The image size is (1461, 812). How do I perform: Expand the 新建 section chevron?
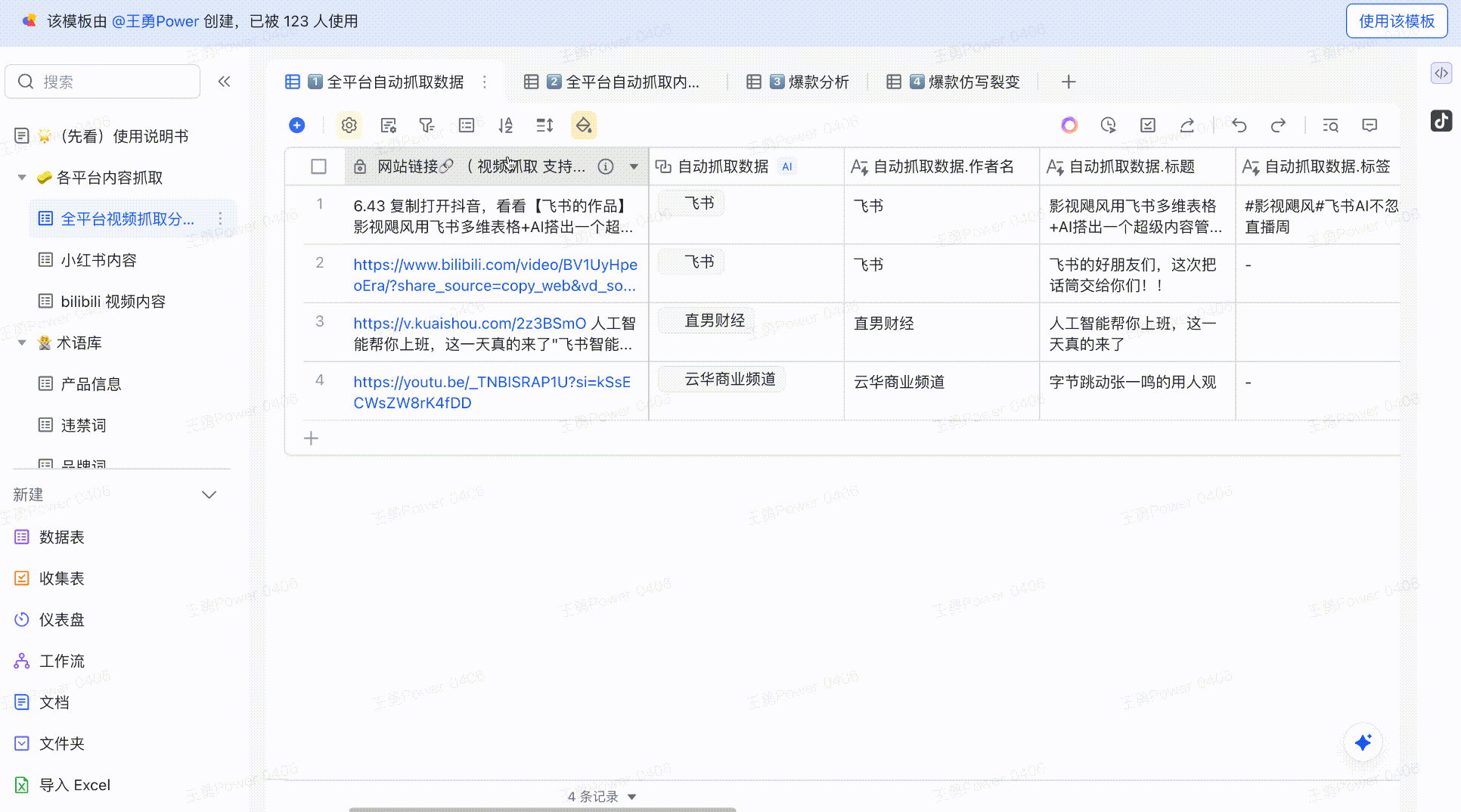(209, 494)
